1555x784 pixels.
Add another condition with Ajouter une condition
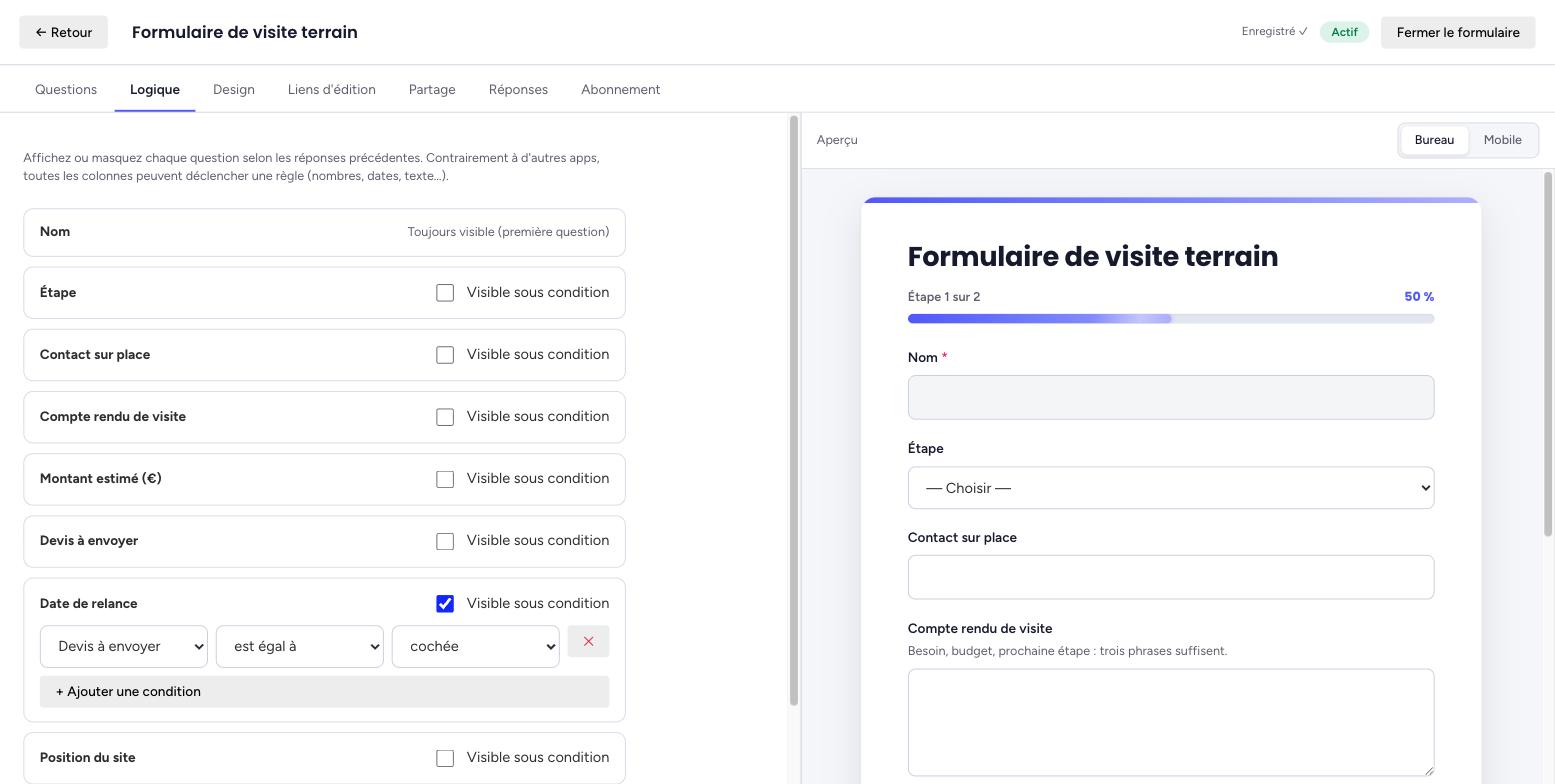click(324, 692)
